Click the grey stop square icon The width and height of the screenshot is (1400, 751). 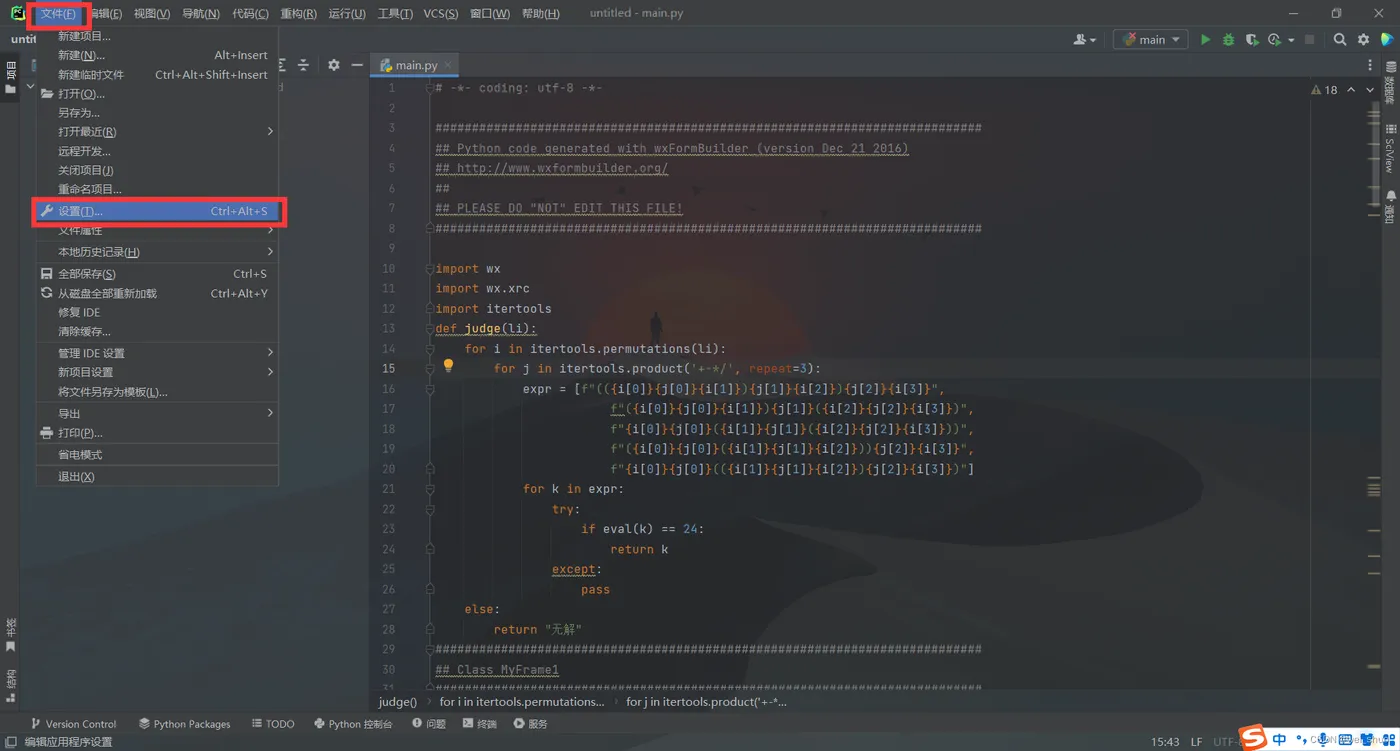tap(1310, 40)
